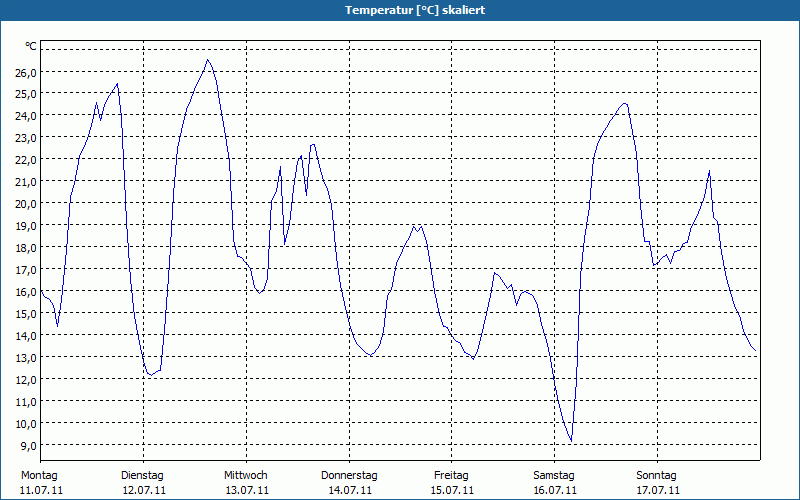Click the Mittwoch day label
This screenshot has width=800, height=500.
click(245, 476)
